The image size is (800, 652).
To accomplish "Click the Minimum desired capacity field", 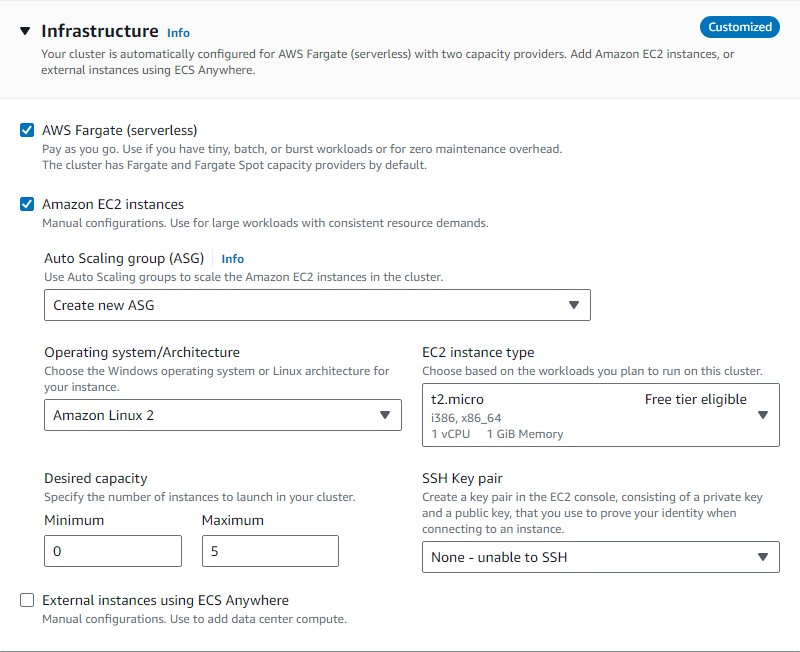I will [110, 550].
